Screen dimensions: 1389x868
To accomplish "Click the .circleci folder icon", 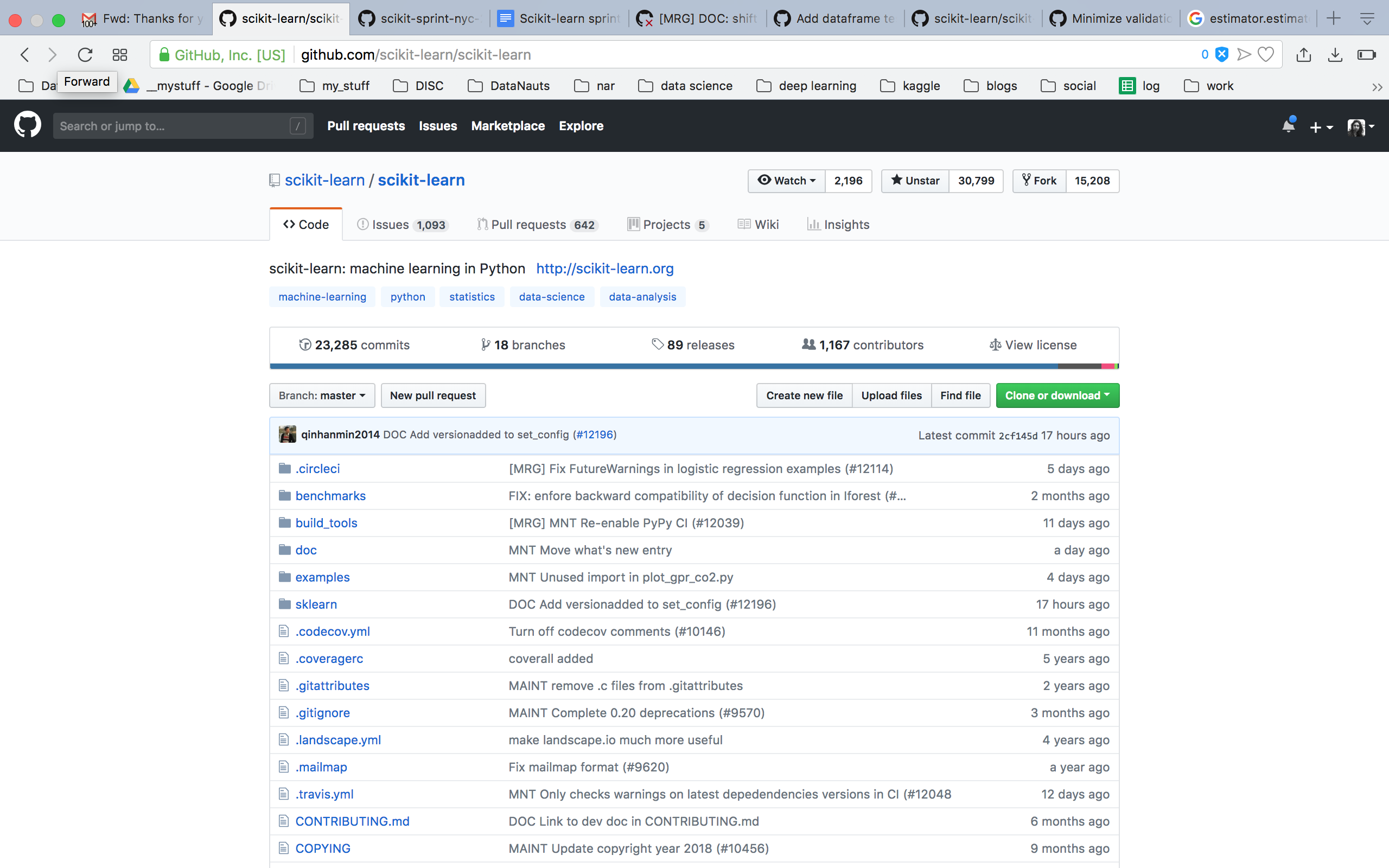I will click(285, 468).
